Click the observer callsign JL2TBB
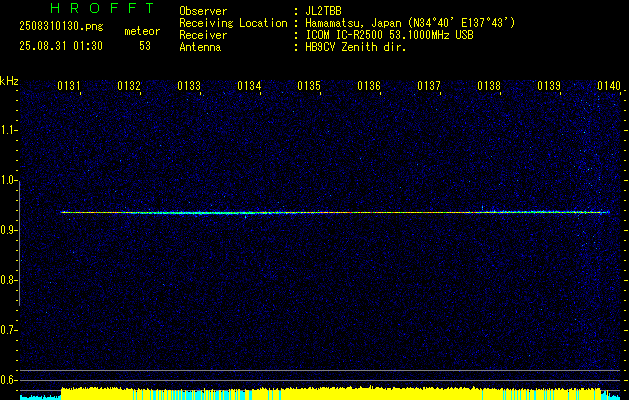629x400 pixels. click(323, 11)
